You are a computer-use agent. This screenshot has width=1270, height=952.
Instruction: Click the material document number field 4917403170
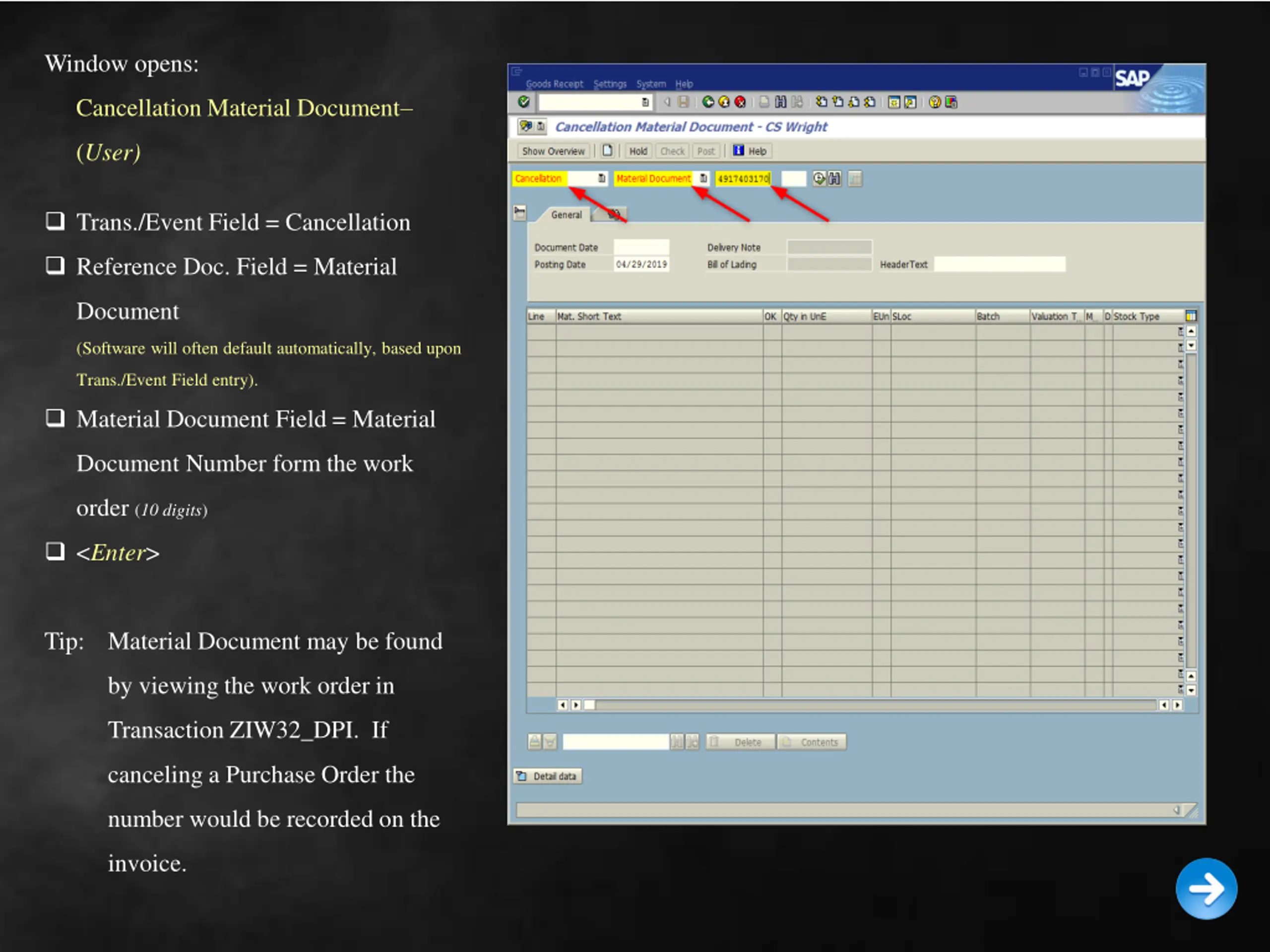point(743,178)
